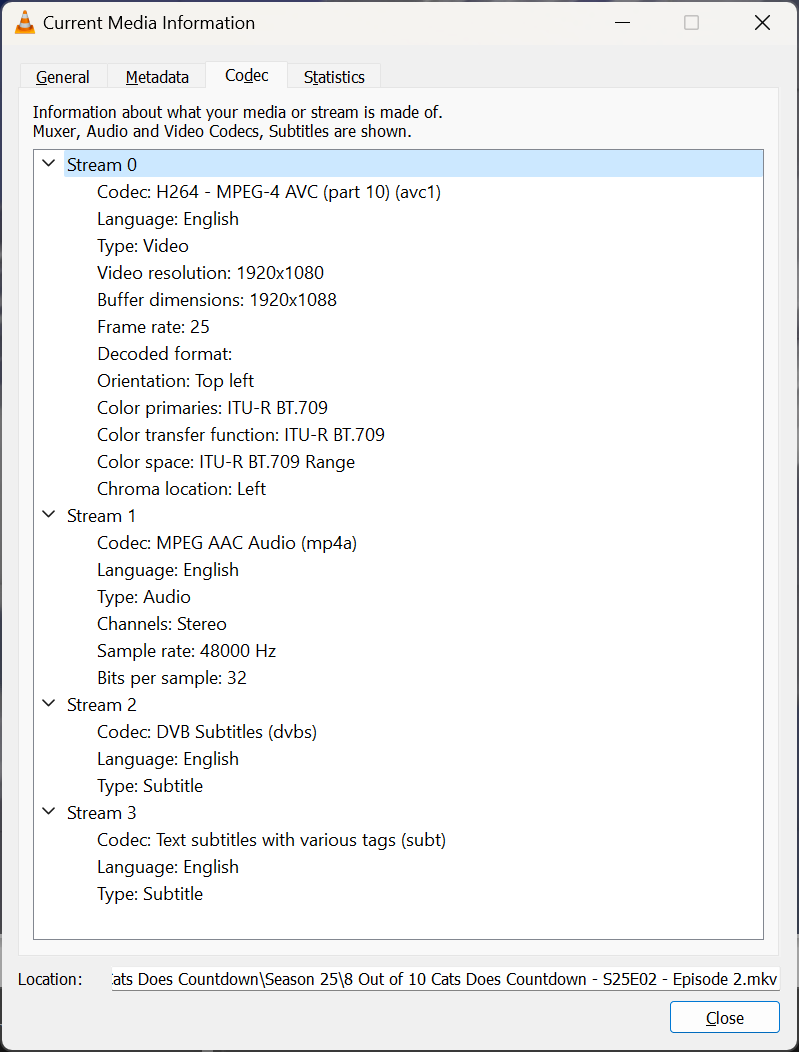Select 'Color transfer function: ITU-R BT.709' row
This screenshot has height=1052, width=799.
241,434
